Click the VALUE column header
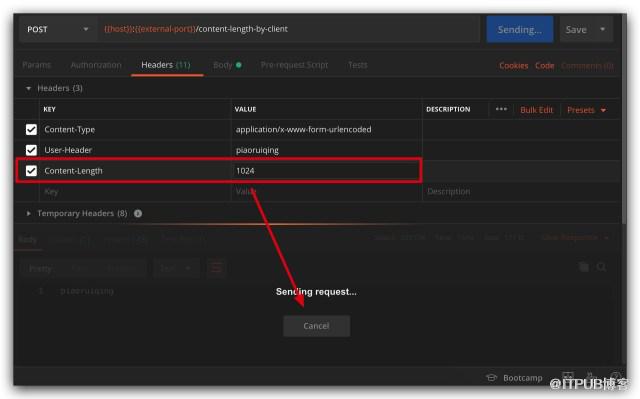The image size is (640, 399). [x=245, y=109]
